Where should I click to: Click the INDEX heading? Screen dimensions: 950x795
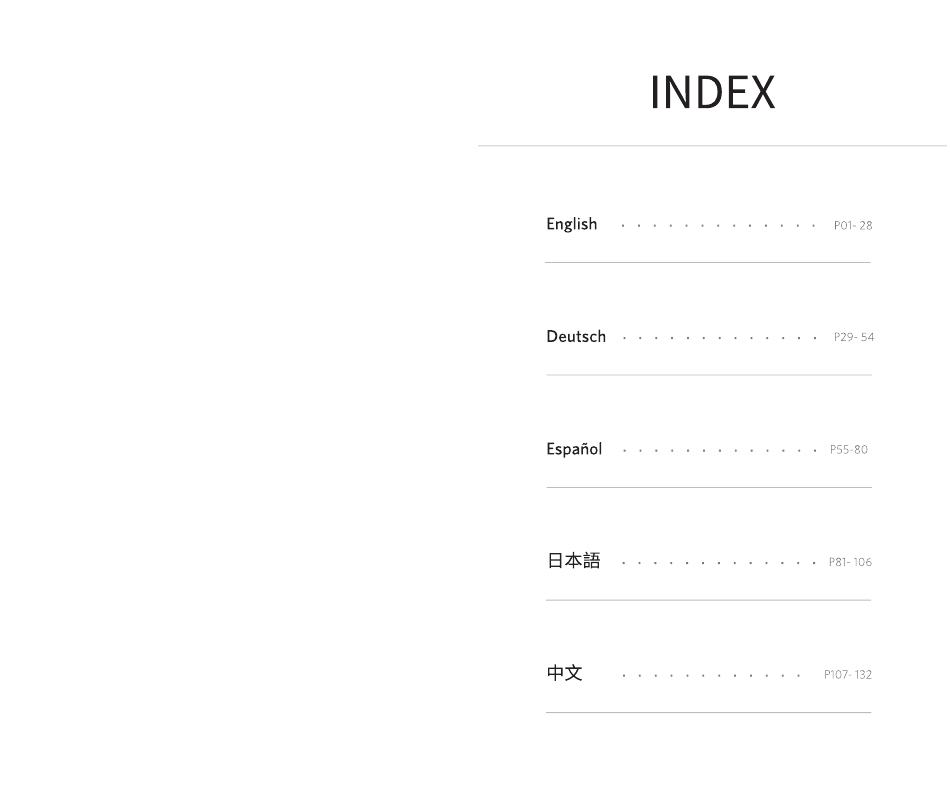click(x=712, y=93)
